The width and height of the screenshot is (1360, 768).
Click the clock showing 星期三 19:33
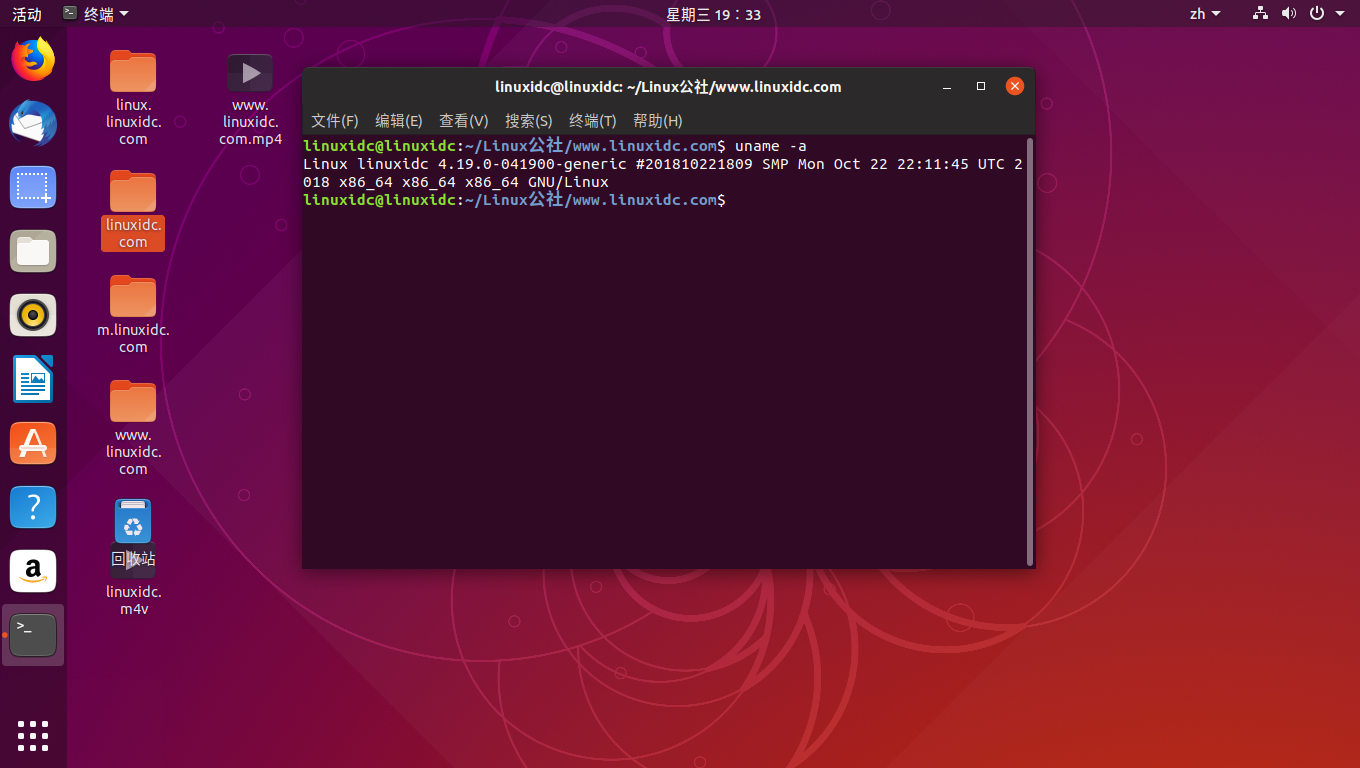pyautogui.click(x=714, y=13)
